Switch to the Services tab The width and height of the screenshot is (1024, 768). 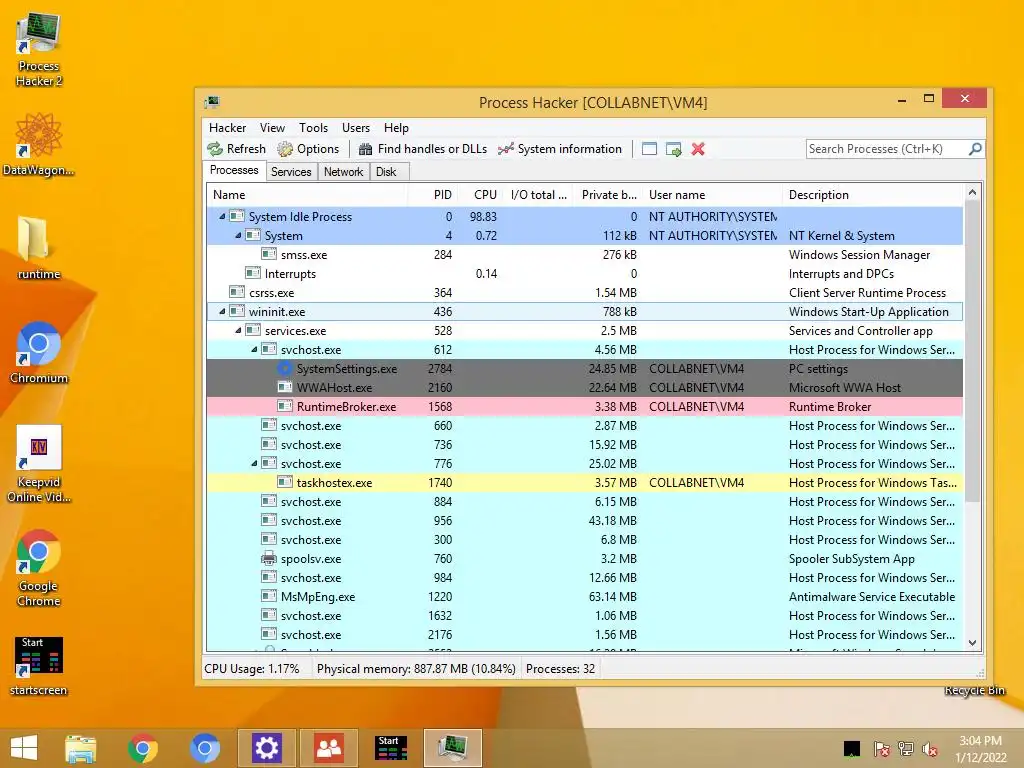291,172
